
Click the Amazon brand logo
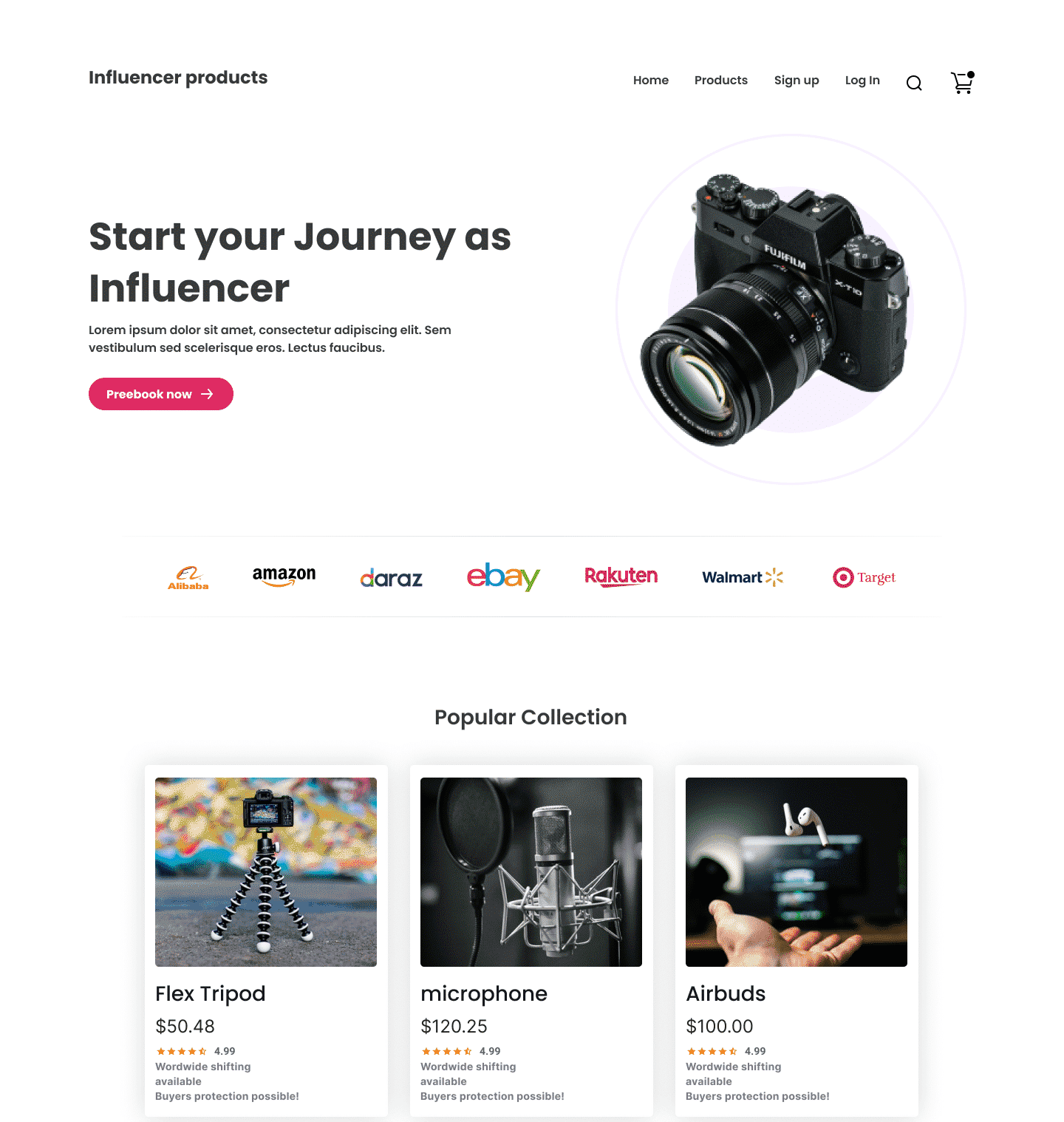pyautogui.click(x=284, y=577)
